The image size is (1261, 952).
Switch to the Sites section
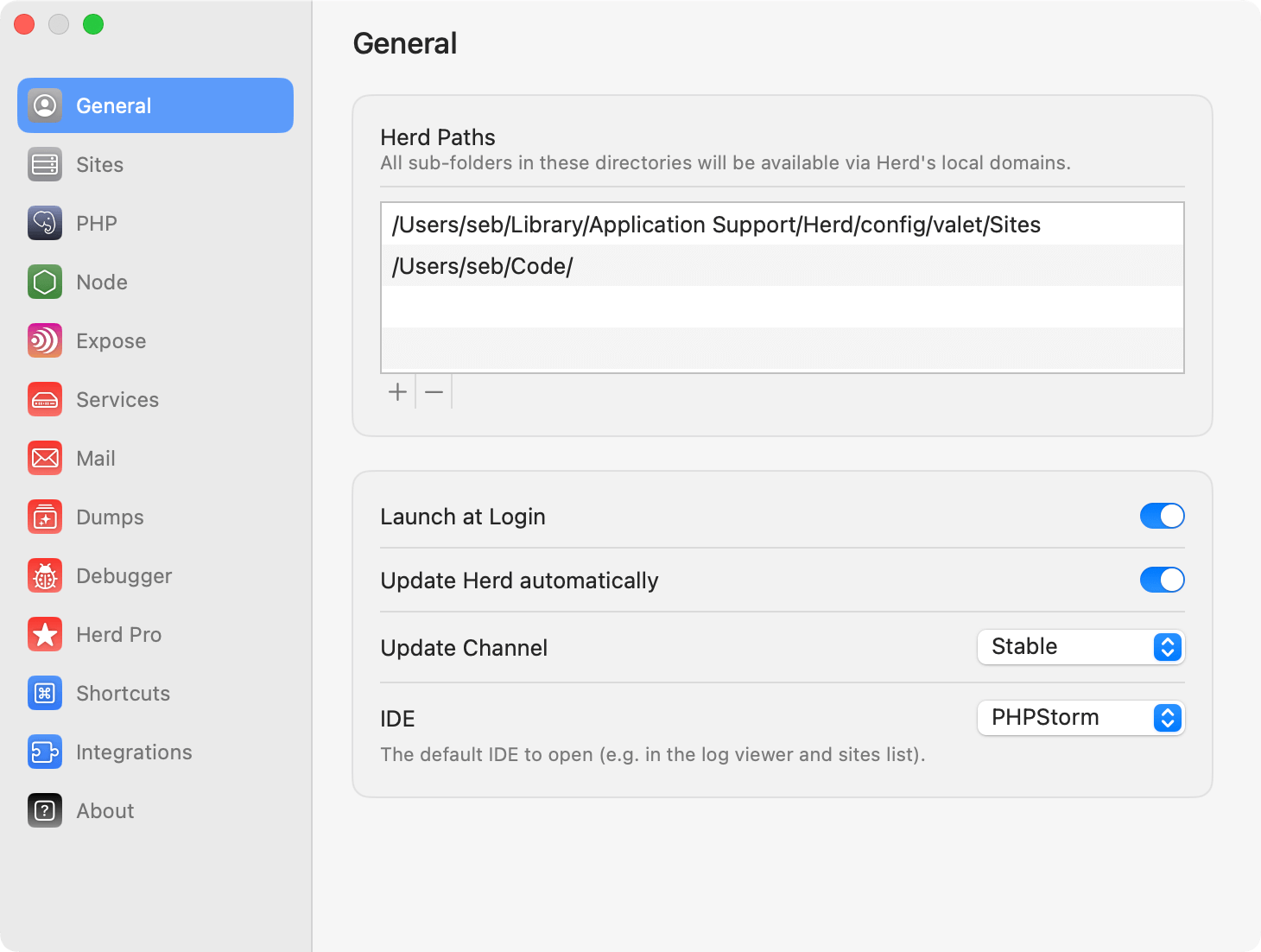(99, 164)
